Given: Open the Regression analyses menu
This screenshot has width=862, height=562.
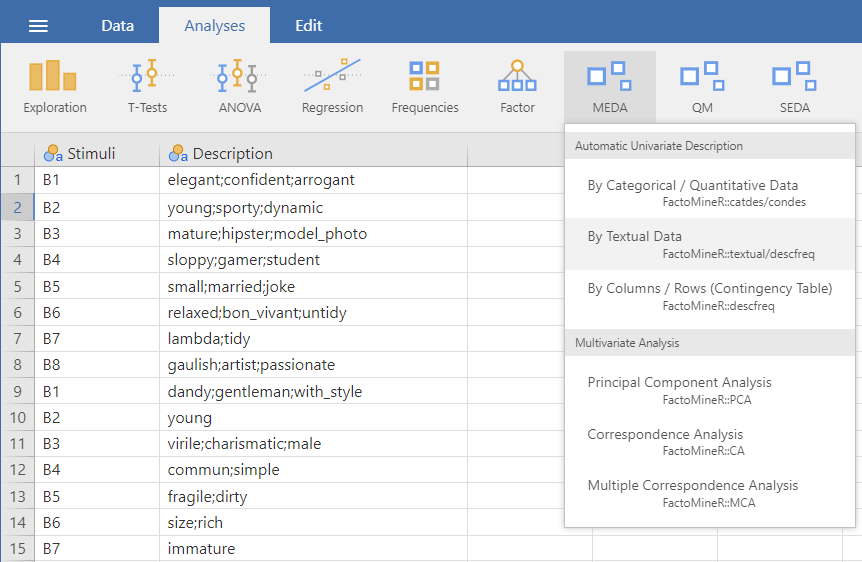Looking at the screenshot, I should click(332, 87).
